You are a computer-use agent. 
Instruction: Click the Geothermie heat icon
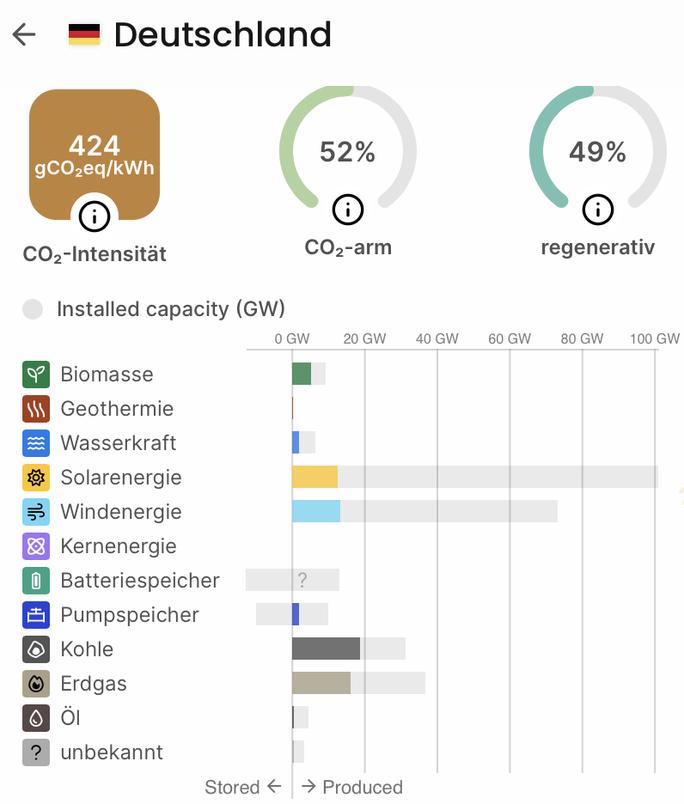[x=36, y=409]
